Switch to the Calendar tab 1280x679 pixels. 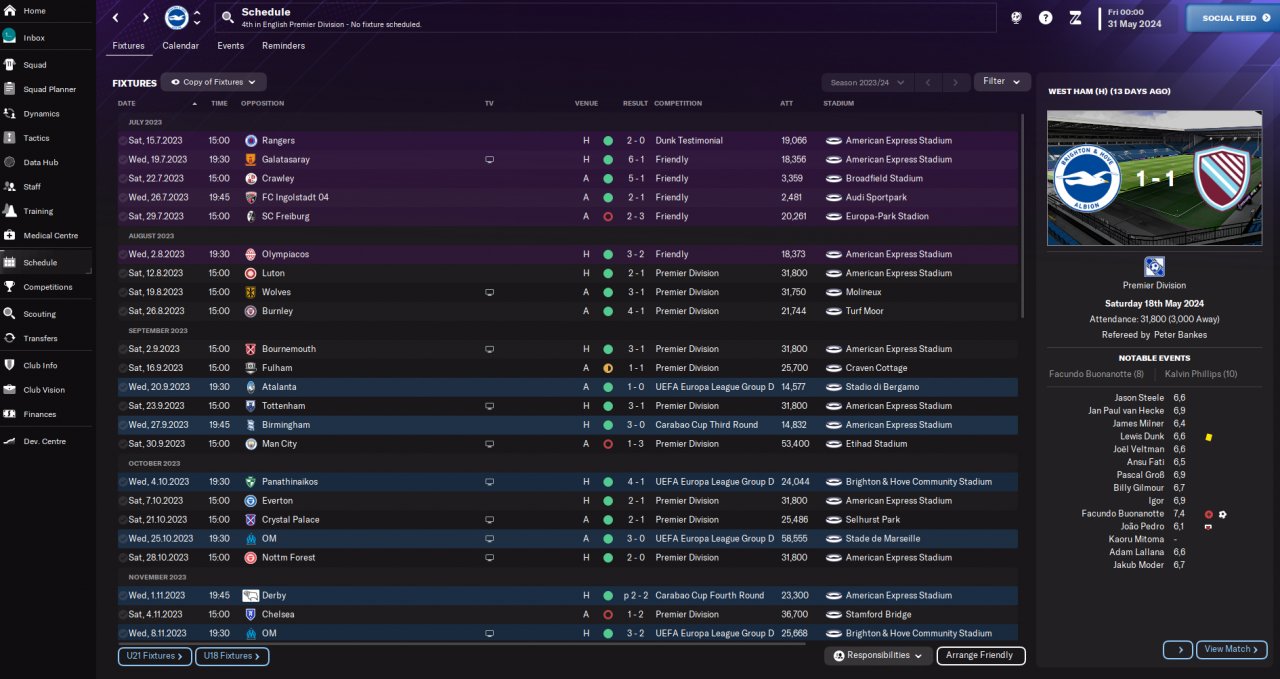(x=180, y=46)
